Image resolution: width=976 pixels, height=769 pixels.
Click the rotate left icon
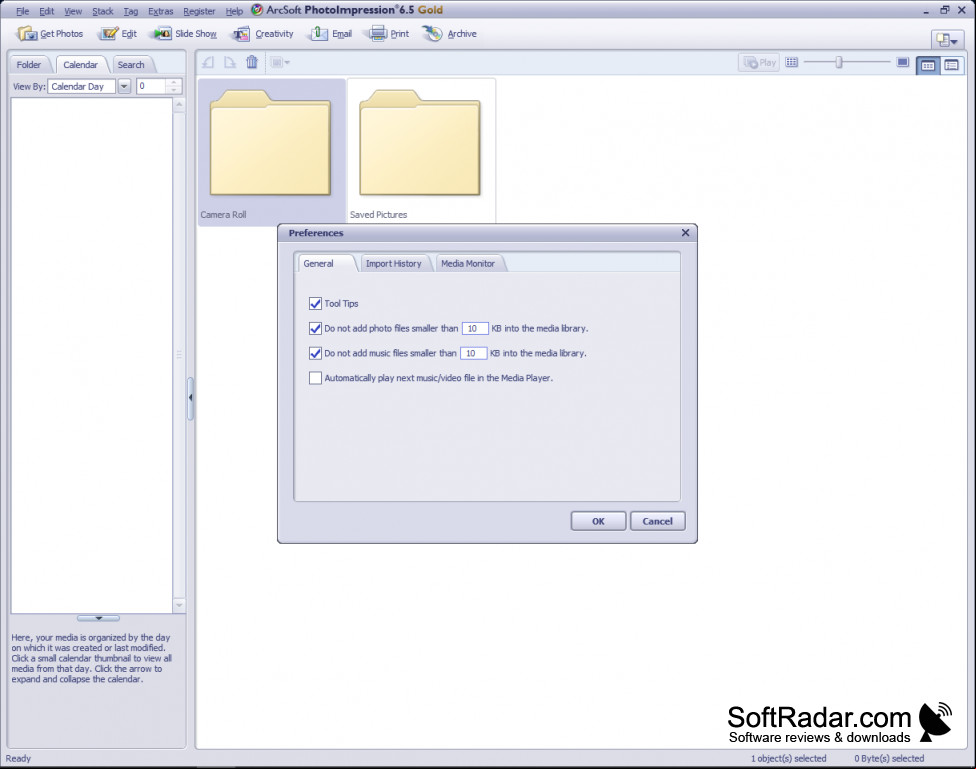click(209, 62)
